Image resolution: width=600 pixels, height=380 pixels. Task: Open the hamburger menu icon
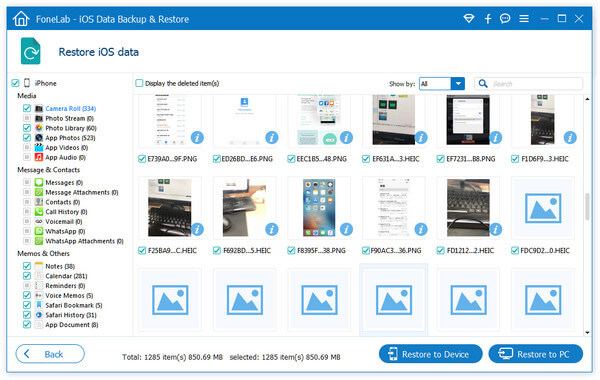[x=524, y=18]
